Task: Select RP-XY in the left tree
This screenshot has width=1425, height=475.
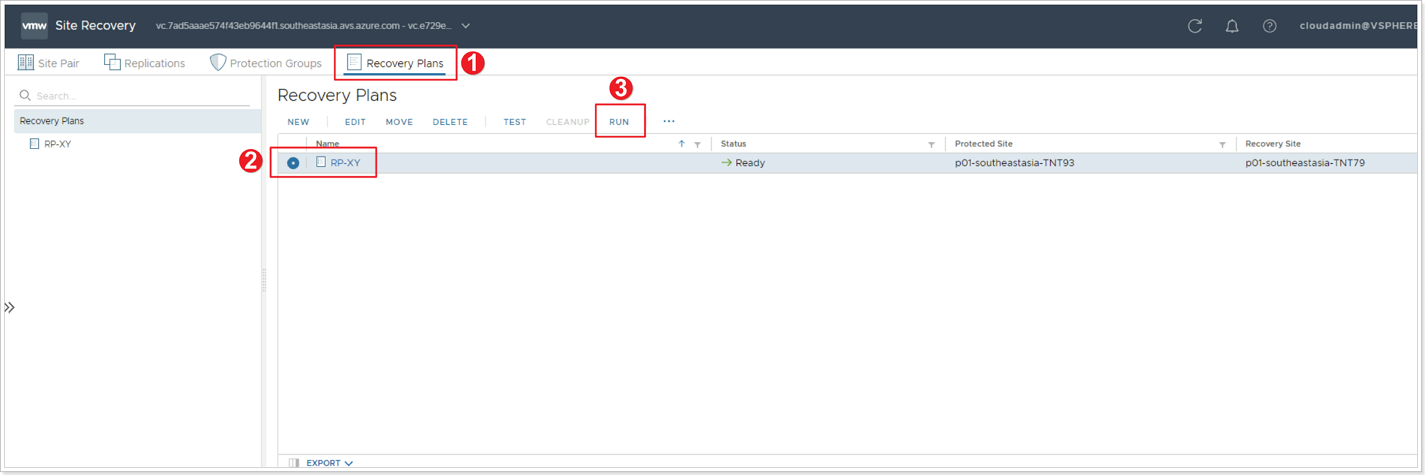Action: coord(58,144)
